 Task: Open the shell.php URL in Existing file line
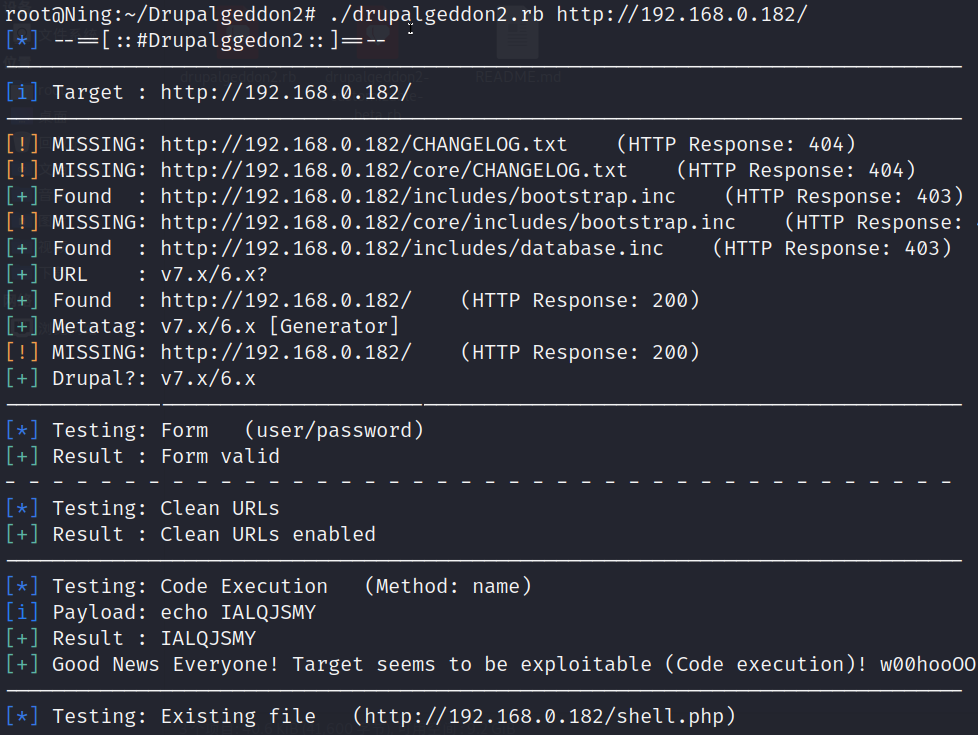pos(544,717)
